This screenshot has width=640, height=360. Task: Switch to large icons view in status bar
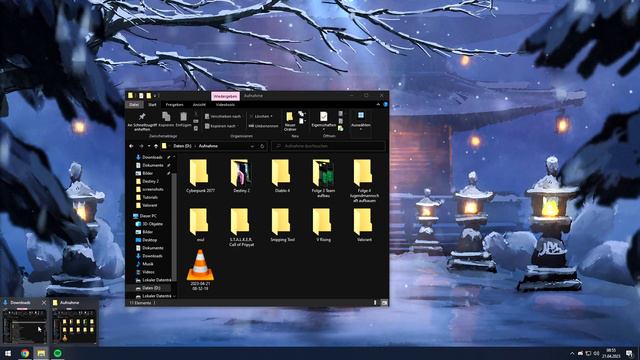[x=384, y=303]
